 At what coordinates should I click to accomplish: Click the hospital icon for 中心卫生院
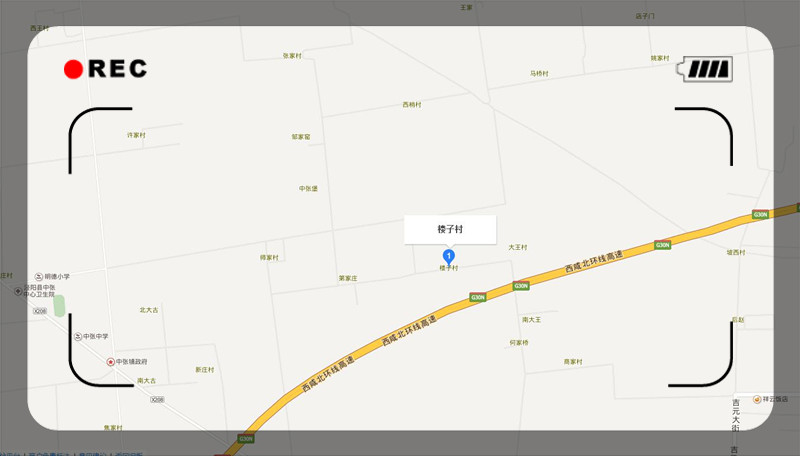[18, 291]
